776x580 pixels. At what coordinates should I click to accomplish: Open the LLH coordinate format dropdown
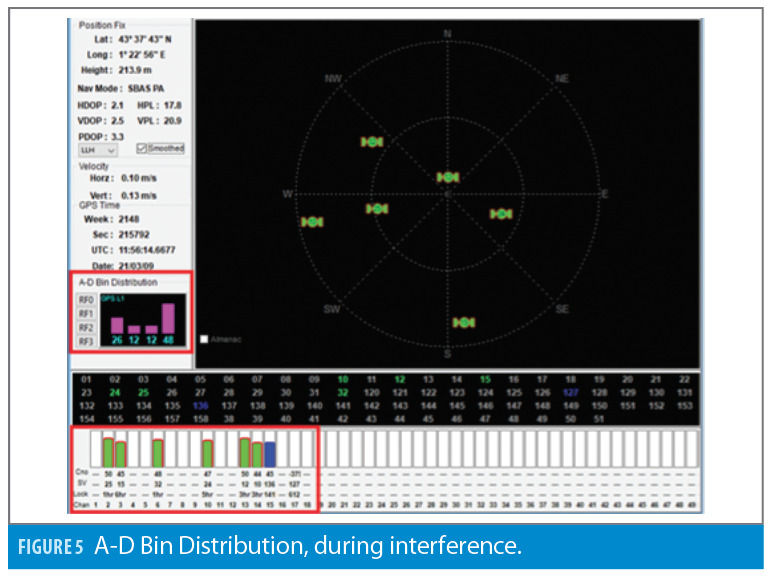click(97, 149)
